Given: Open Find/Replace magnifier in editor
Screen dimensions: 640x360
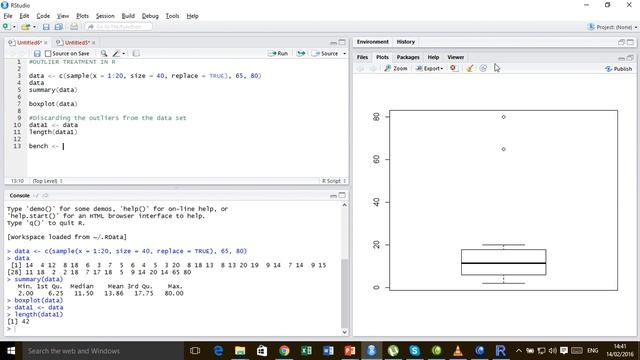Looking at the screenshot, I should tap(104, 53).
